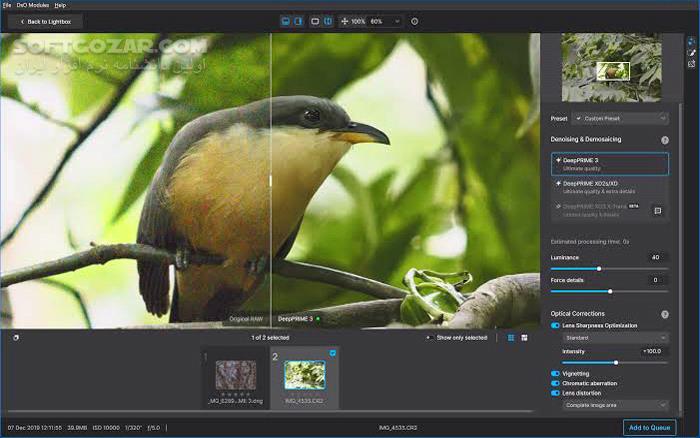Click the f/5.0 aperture text
The image size is (700, 438).
click(154, 428)
